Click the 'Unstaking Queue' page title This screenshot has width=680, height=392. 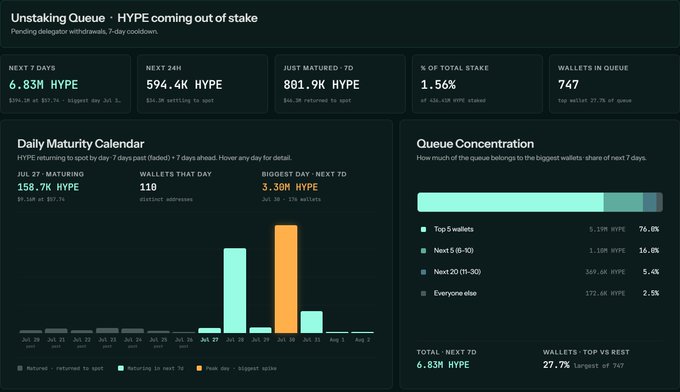[x=58, y=18]
